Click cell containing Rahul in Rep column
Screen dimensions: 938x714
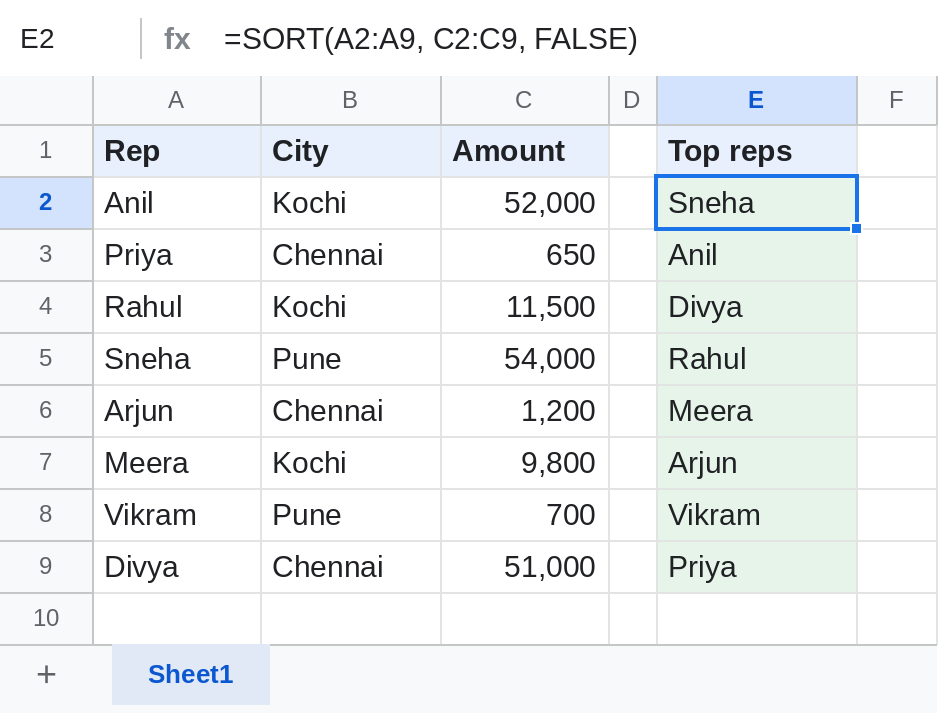(x=177, y=307)
